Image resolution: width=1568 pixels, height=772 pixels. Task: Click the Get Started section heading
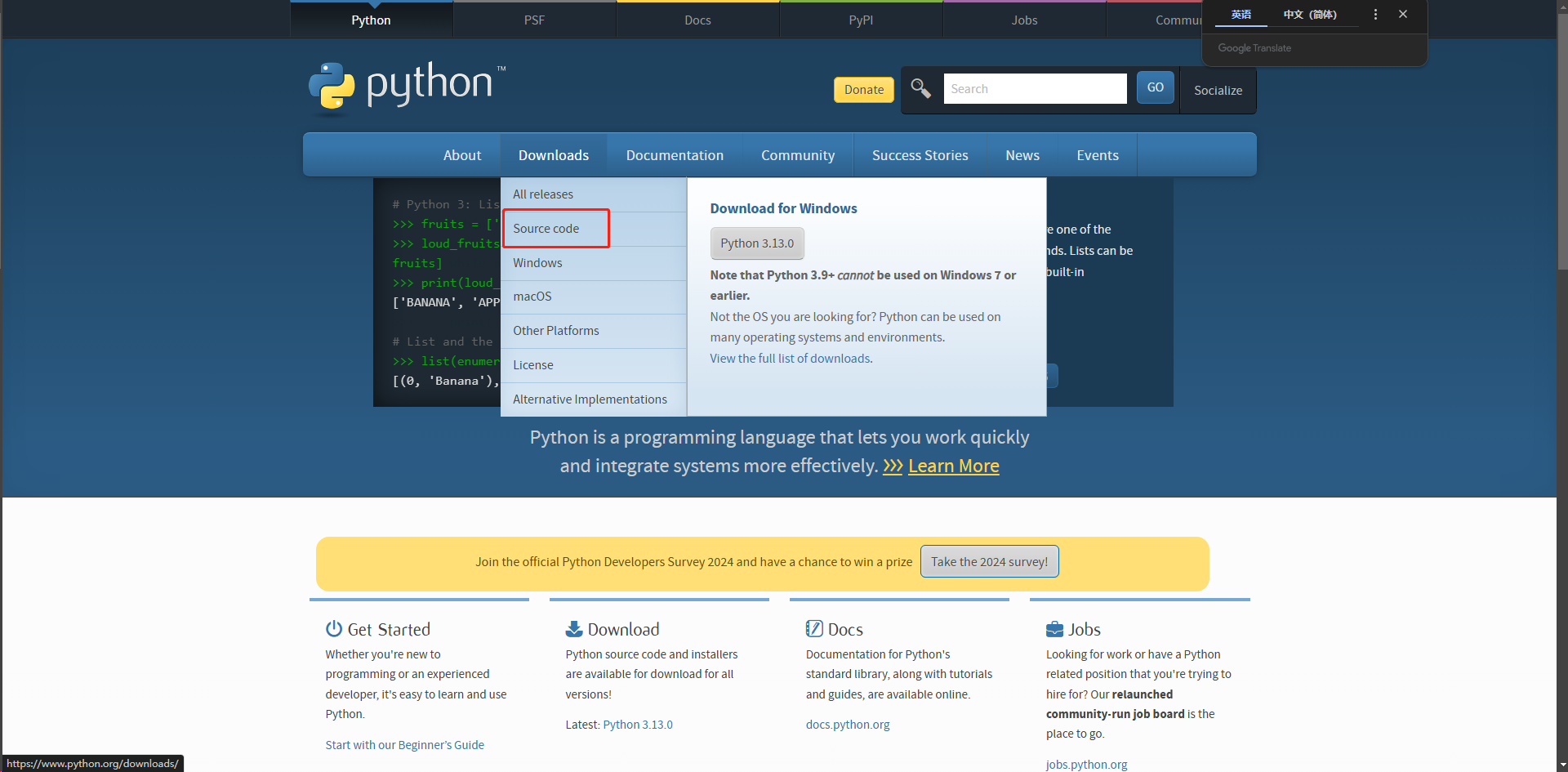[389, 630]
